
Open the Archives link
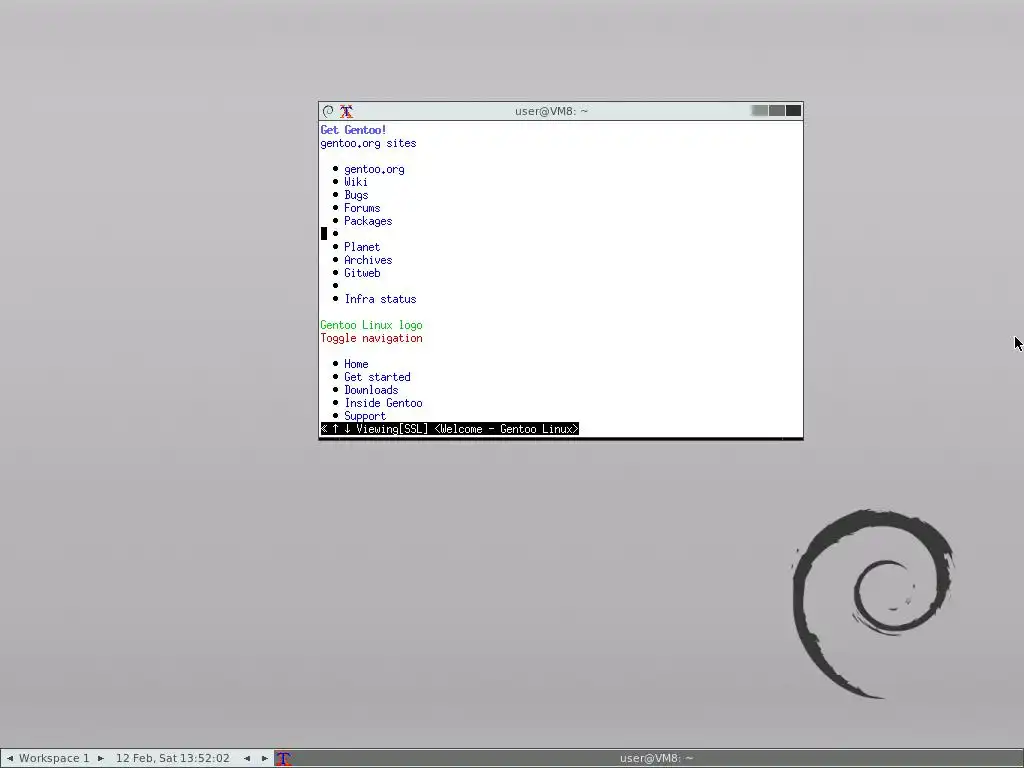pyautogui.click(x=368, y=260)
